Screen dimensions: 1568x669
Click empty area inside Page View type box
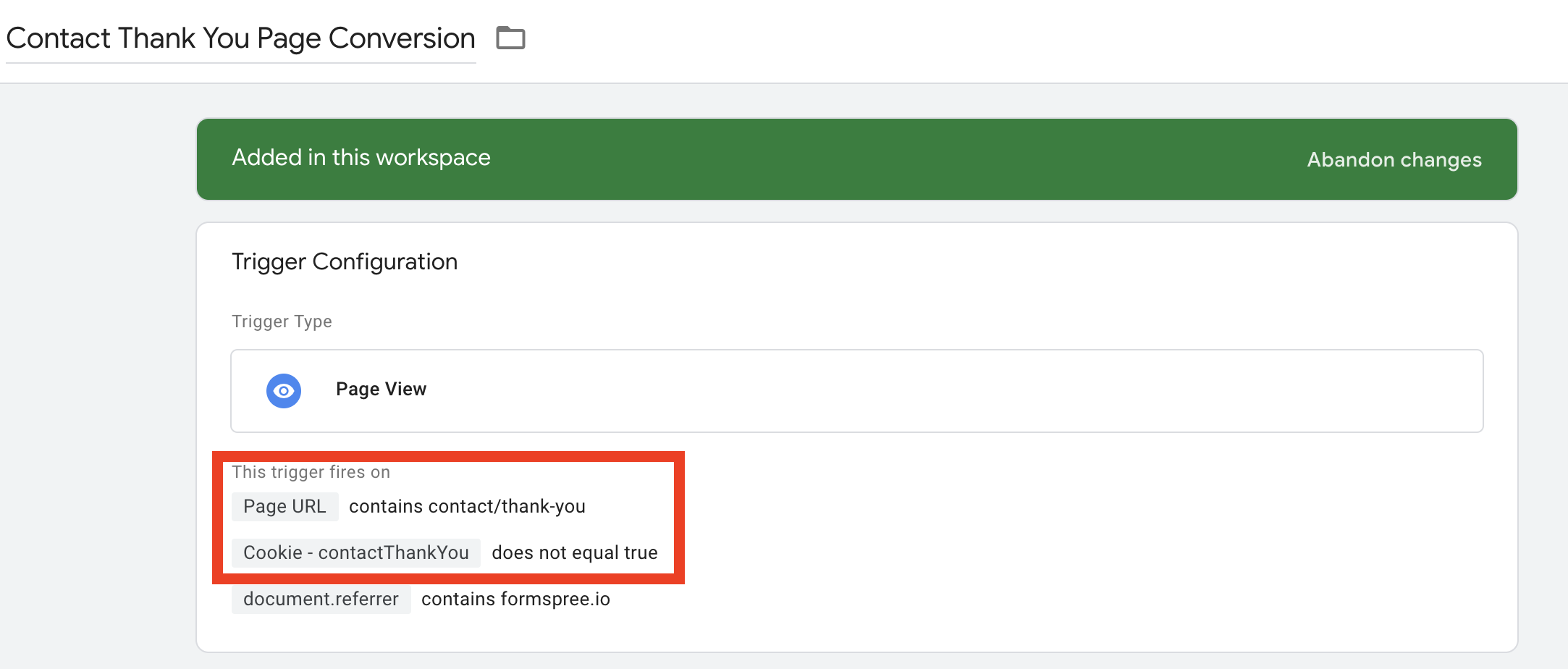click(x=941, y=391)
